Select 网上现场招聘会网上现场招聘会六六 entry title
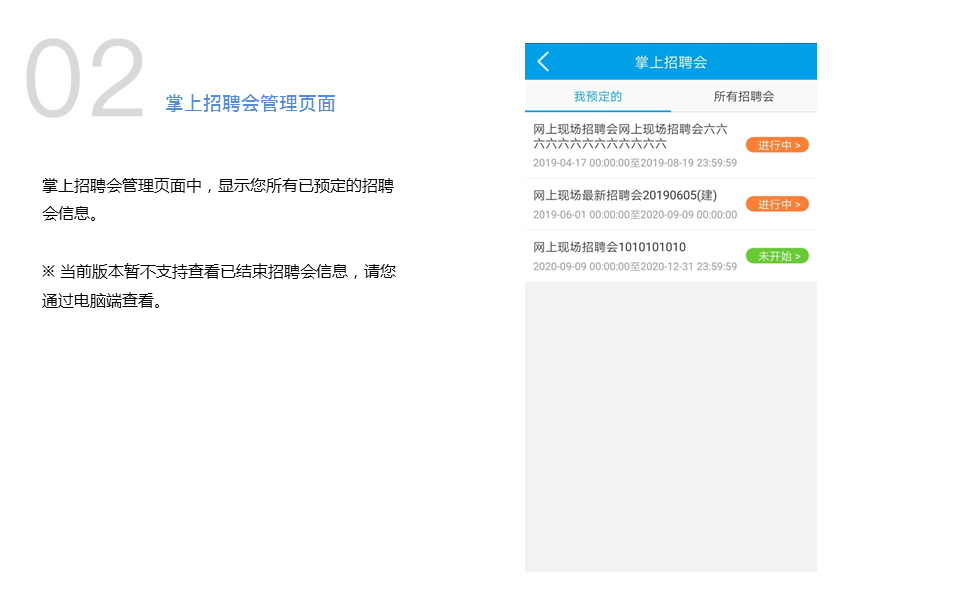Image resolution: width=960 pixels, height=600 pixels. 630,137
